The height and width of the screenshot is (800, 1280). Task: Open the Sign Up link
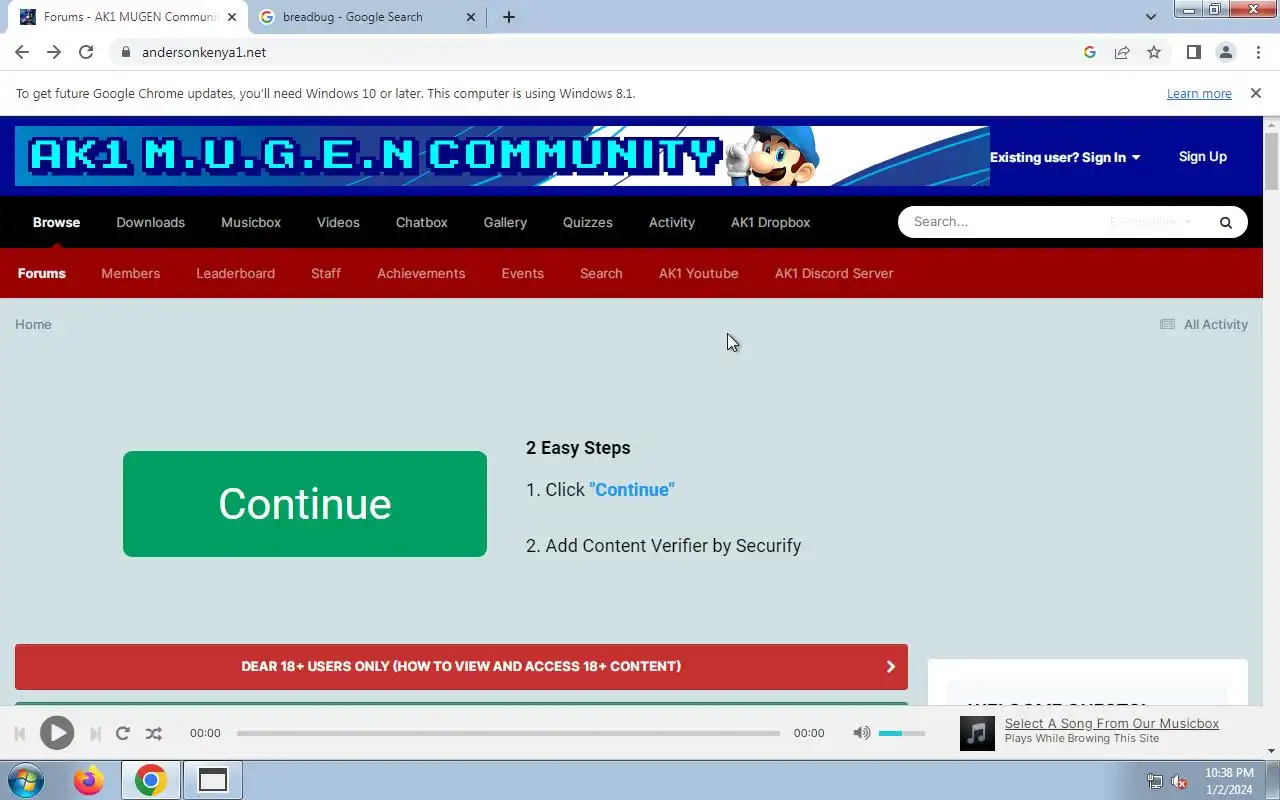pyautogui.click(x=1202, y=157)
